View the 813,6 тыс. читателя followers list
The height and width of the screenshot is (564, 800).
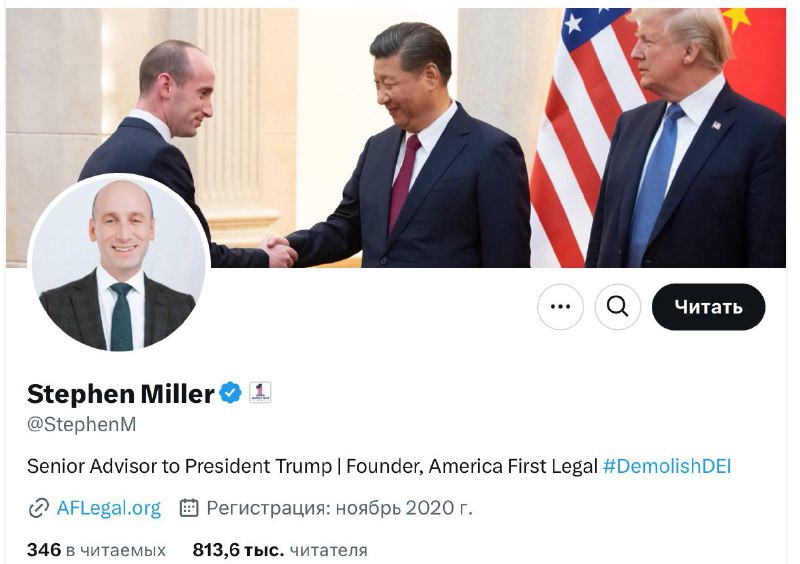[280, 550]
